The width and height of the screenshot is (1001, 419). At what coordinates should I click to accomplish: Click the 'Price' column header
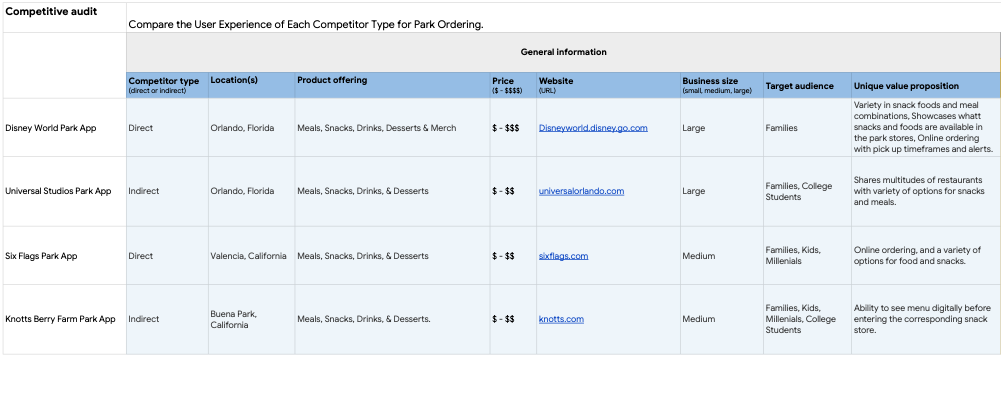[513, 85]
